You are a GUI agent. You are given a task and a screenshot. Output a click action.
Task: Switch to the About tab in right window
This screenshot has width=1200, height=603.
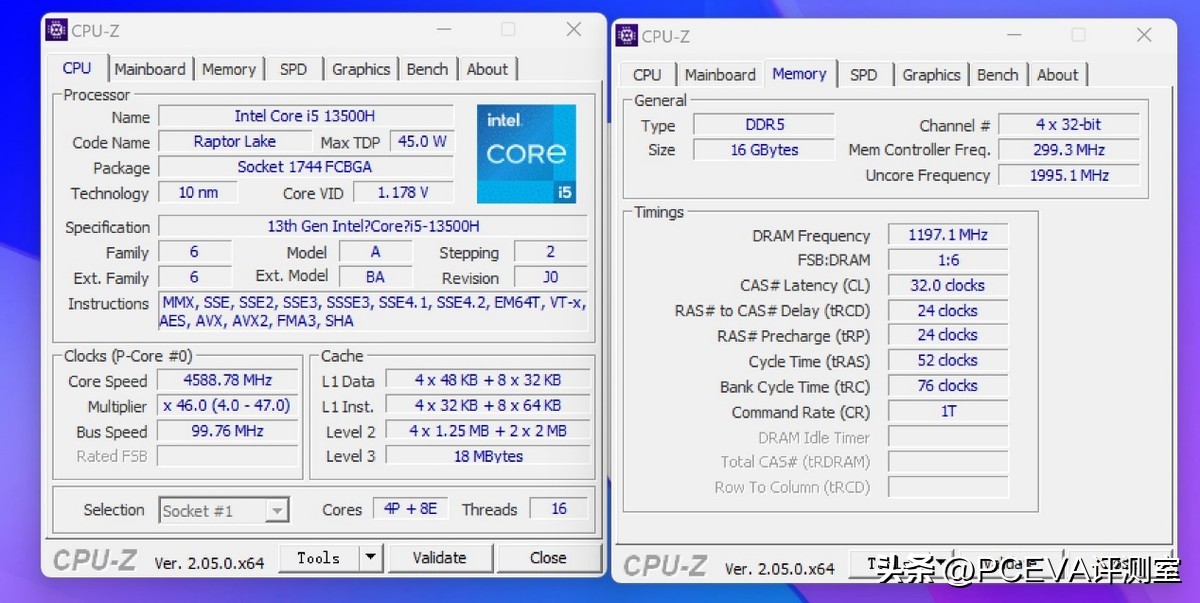pyautogui.click(x=1058, y=74)
